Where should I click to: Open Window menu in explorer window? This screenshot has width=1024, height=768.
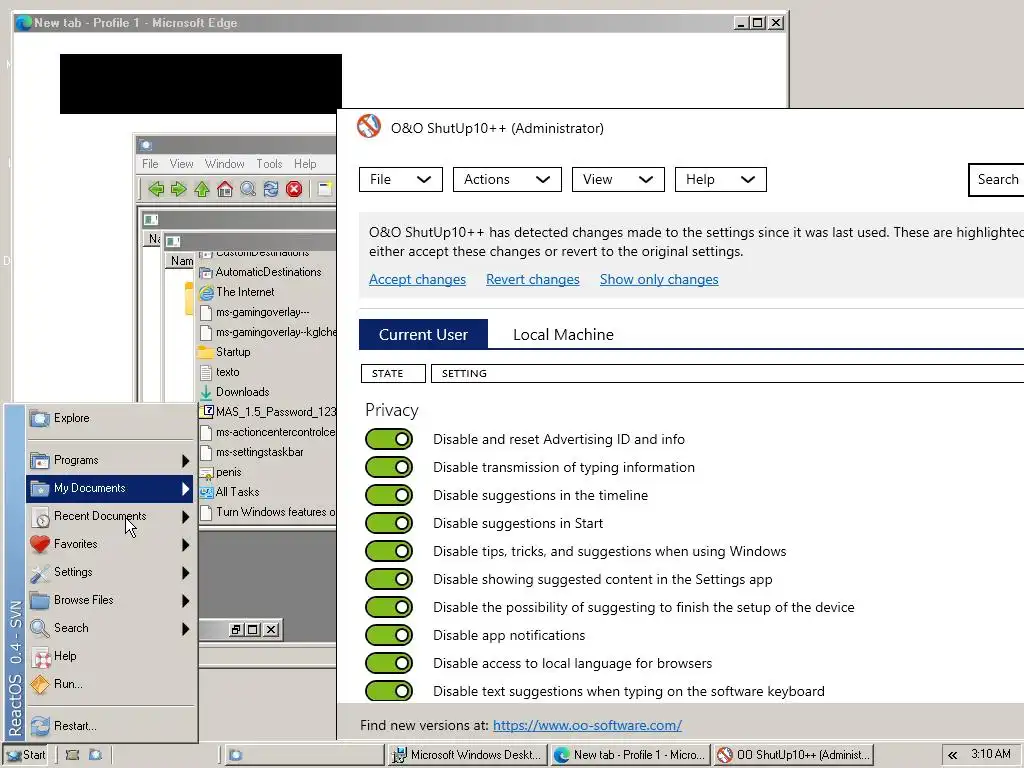pyautogui.click(x=225, y=164)
